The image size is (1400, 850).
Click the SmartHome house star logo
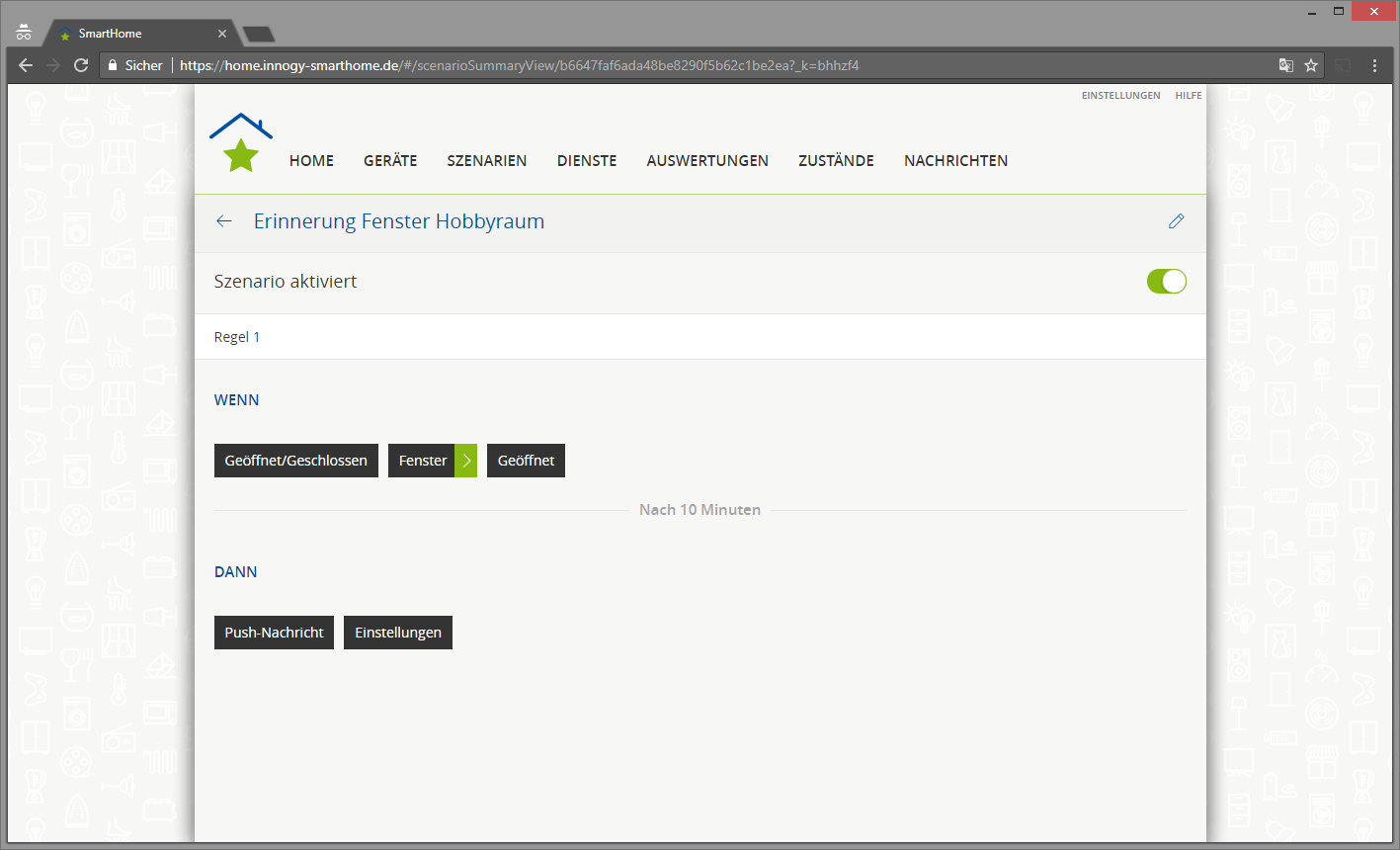point(240,144)
